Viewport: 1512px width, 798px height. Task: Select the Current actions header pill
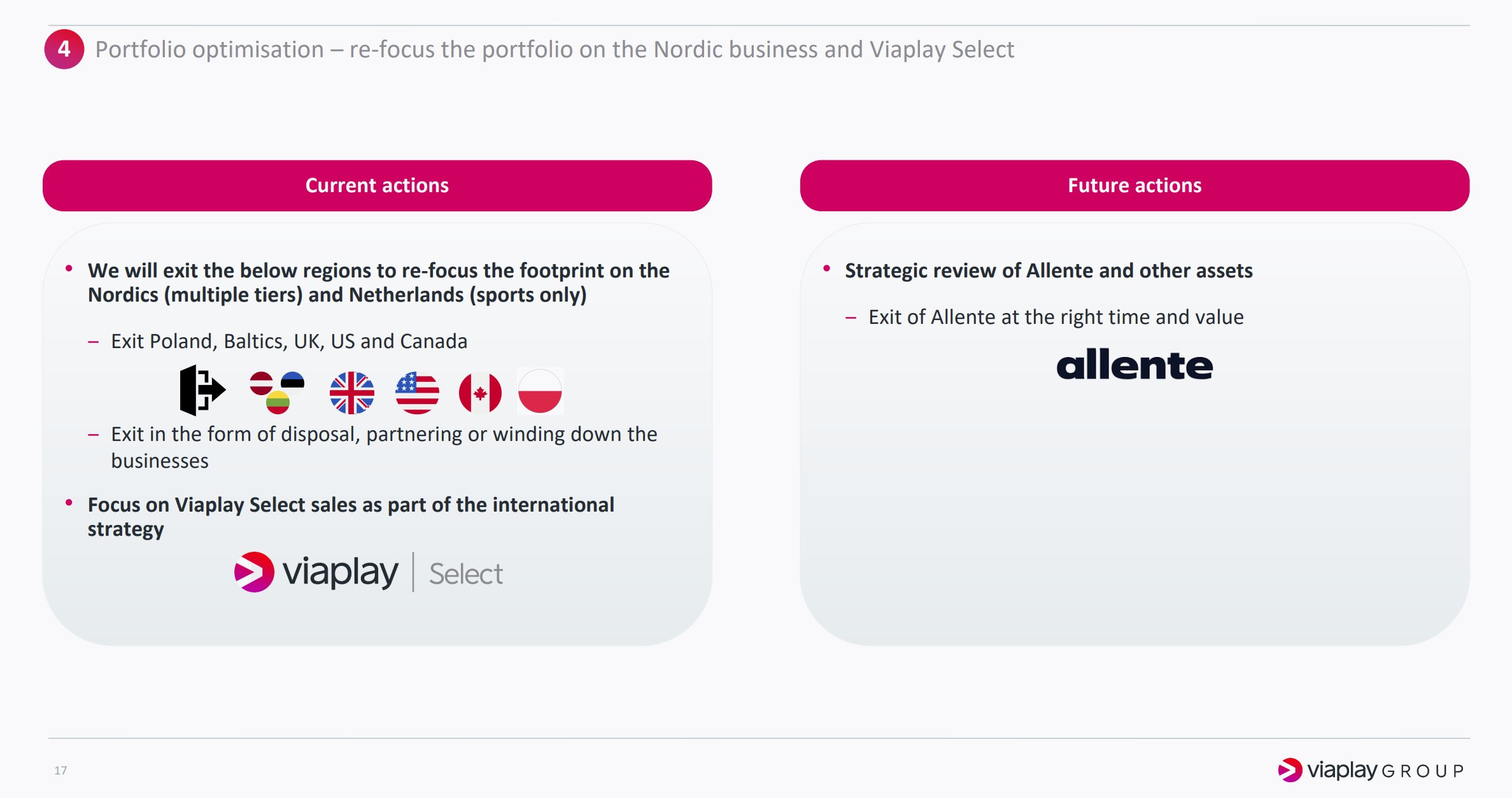(x=377, y=185)
